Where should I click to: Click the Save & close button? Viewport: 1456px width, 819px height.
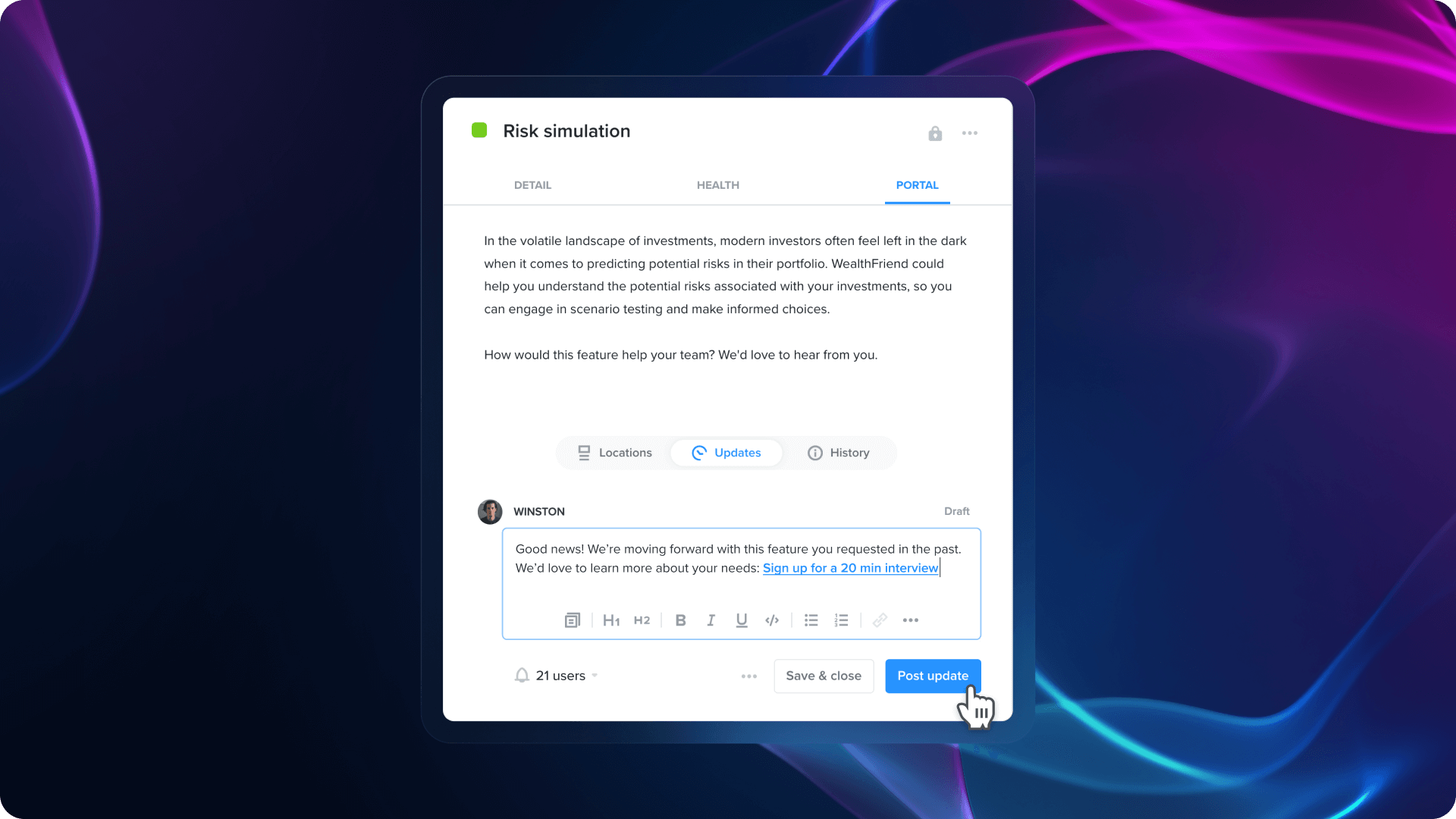pyautogui.click(x=823, y=675)
